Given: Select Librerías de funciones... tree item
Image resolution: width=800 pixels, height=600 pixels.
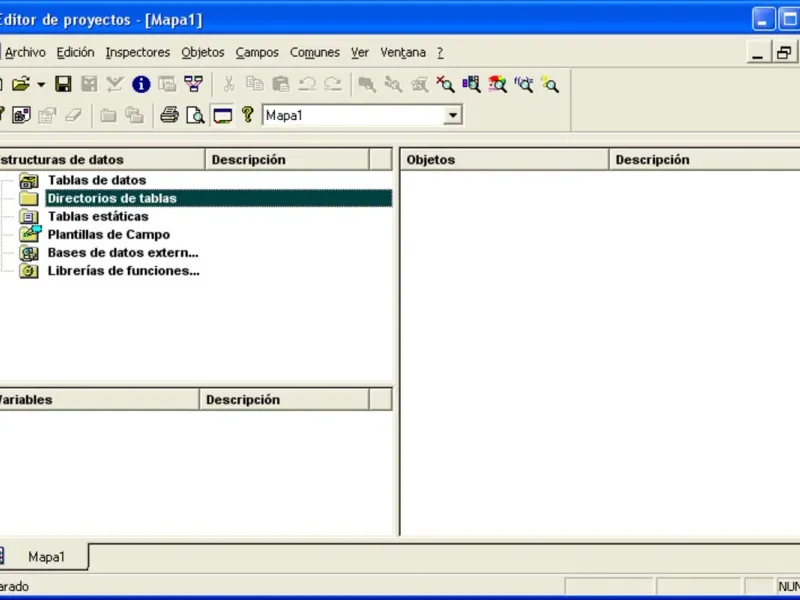Looking at the screenshot, I should click(123, 271).
